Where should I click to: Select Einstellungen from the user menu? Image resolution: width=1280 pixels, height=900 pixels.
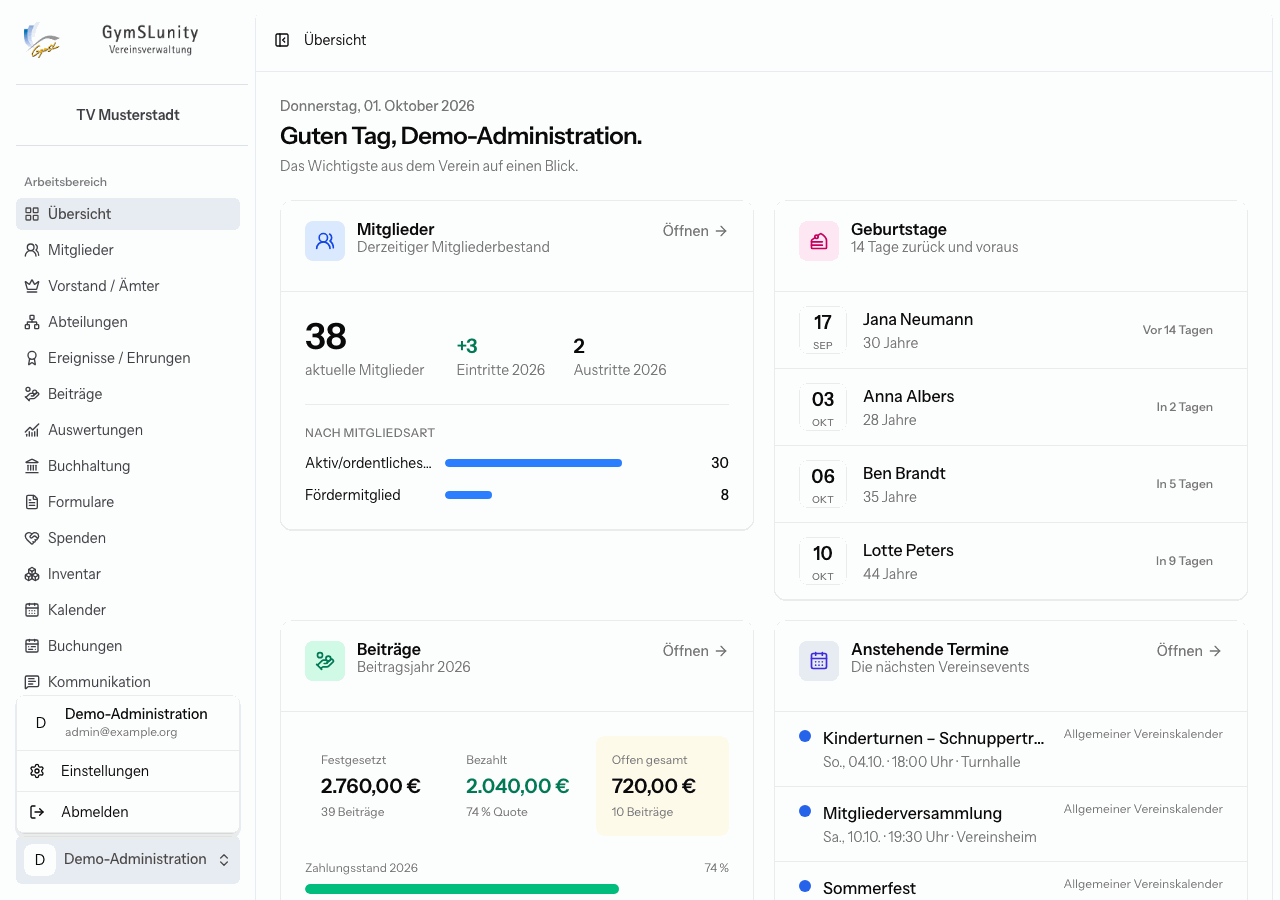128,771
